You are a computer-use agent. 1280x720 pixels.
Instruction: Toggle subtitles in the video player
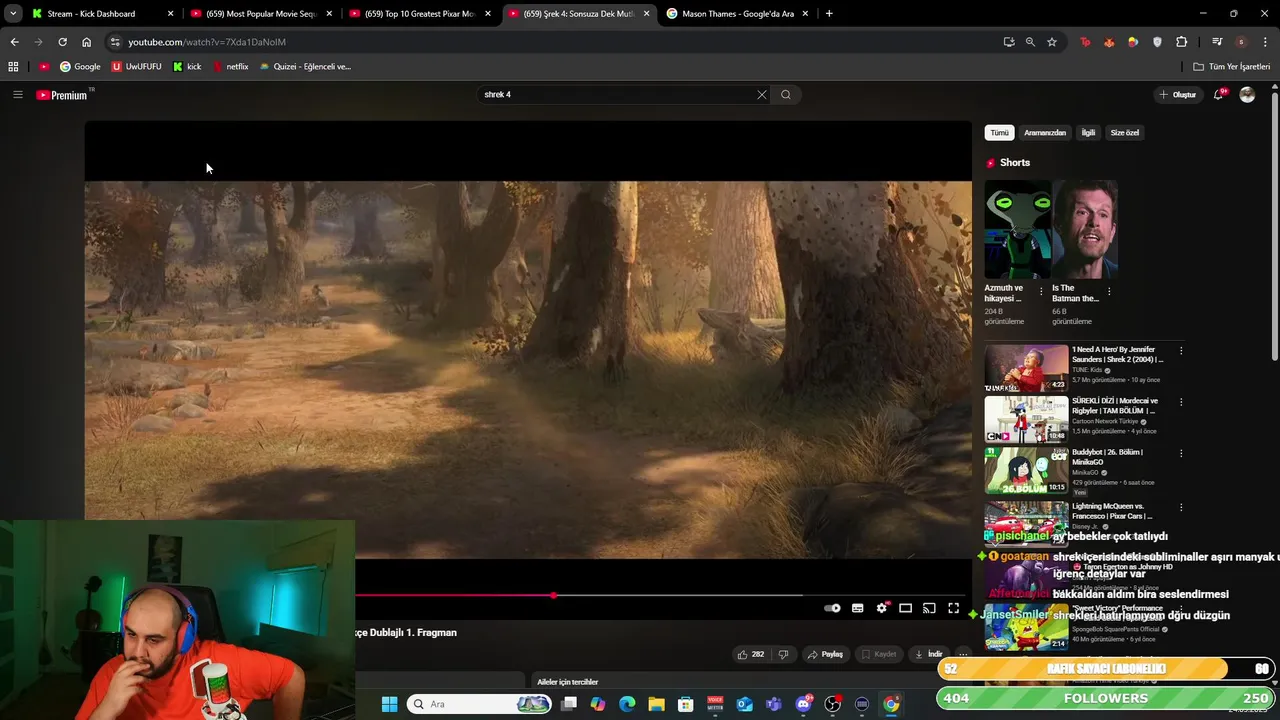pyautogui.click(x=858, y=608)
